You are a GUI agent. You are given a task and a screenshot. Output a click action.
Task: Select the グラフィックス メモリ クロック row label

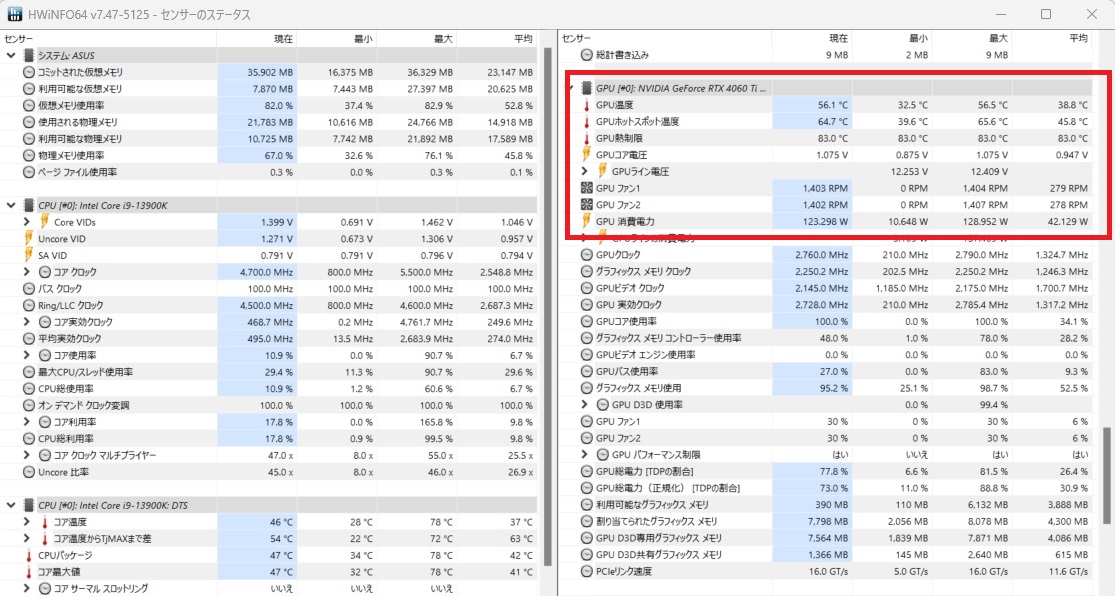pyautogui.click(x=644, y=272)
